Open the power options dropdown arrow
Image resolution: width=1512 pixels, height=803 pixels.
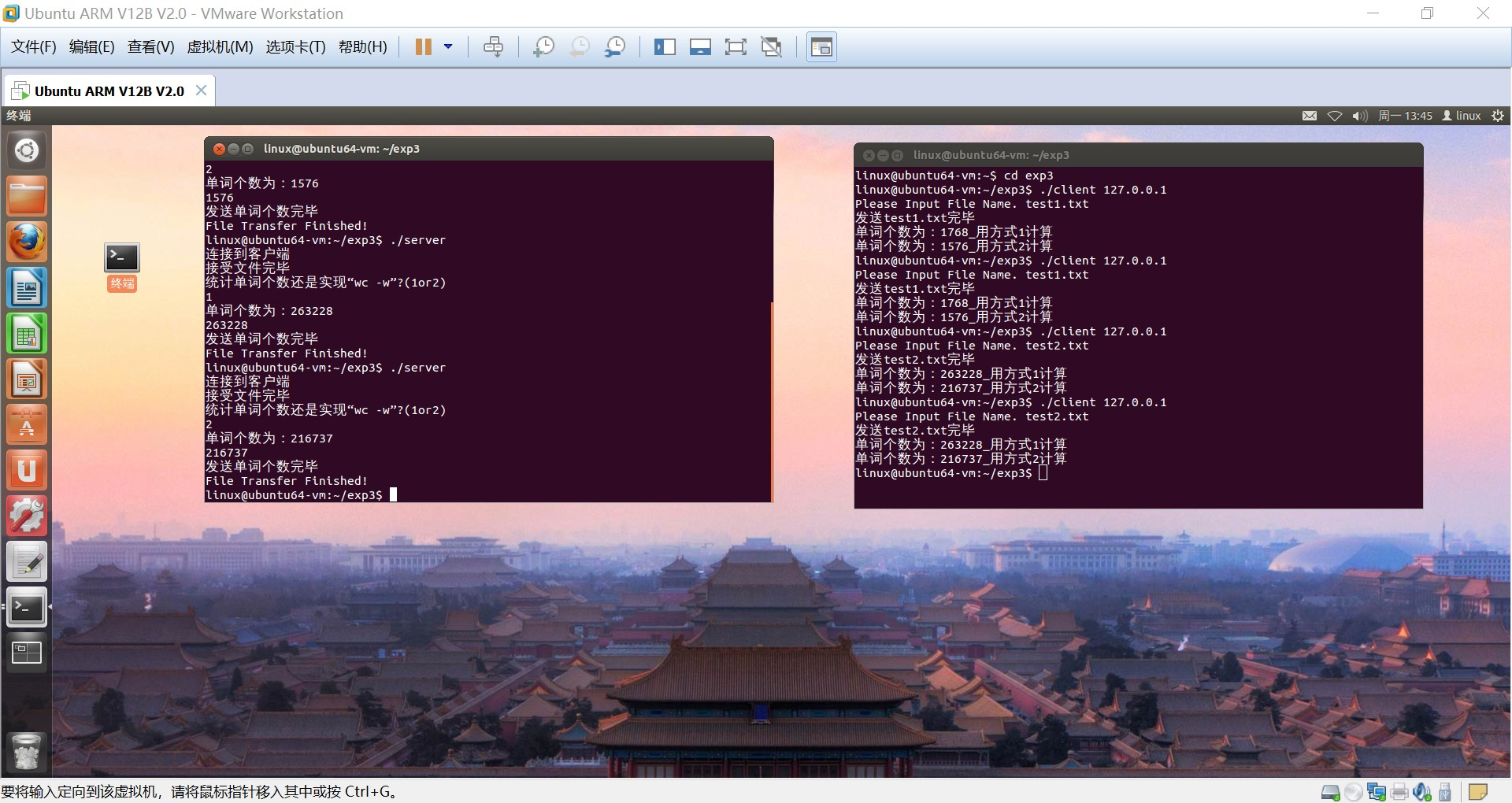pos(448,47)
